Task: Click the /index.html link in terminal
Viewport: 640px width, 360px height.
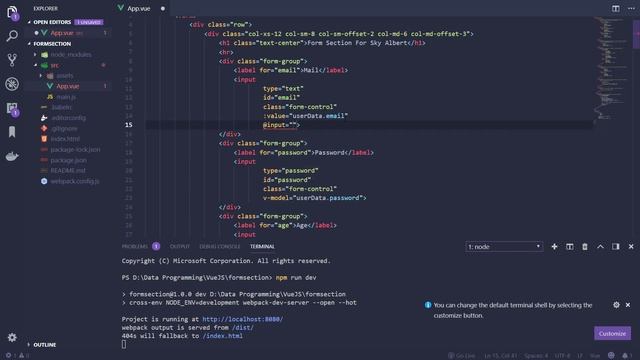Action: tap(222, 336)
